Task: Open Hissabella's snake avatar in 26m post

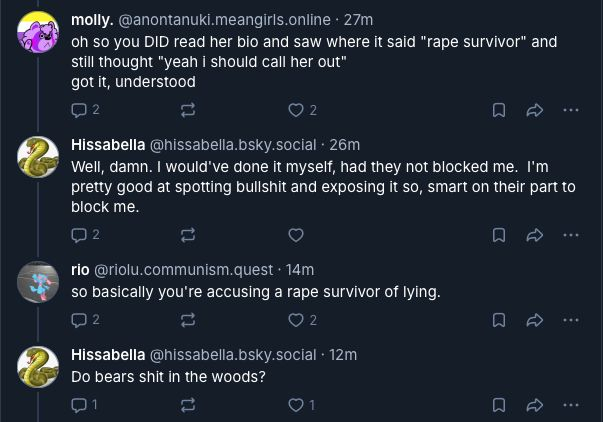Action: (x=39, y=156)
